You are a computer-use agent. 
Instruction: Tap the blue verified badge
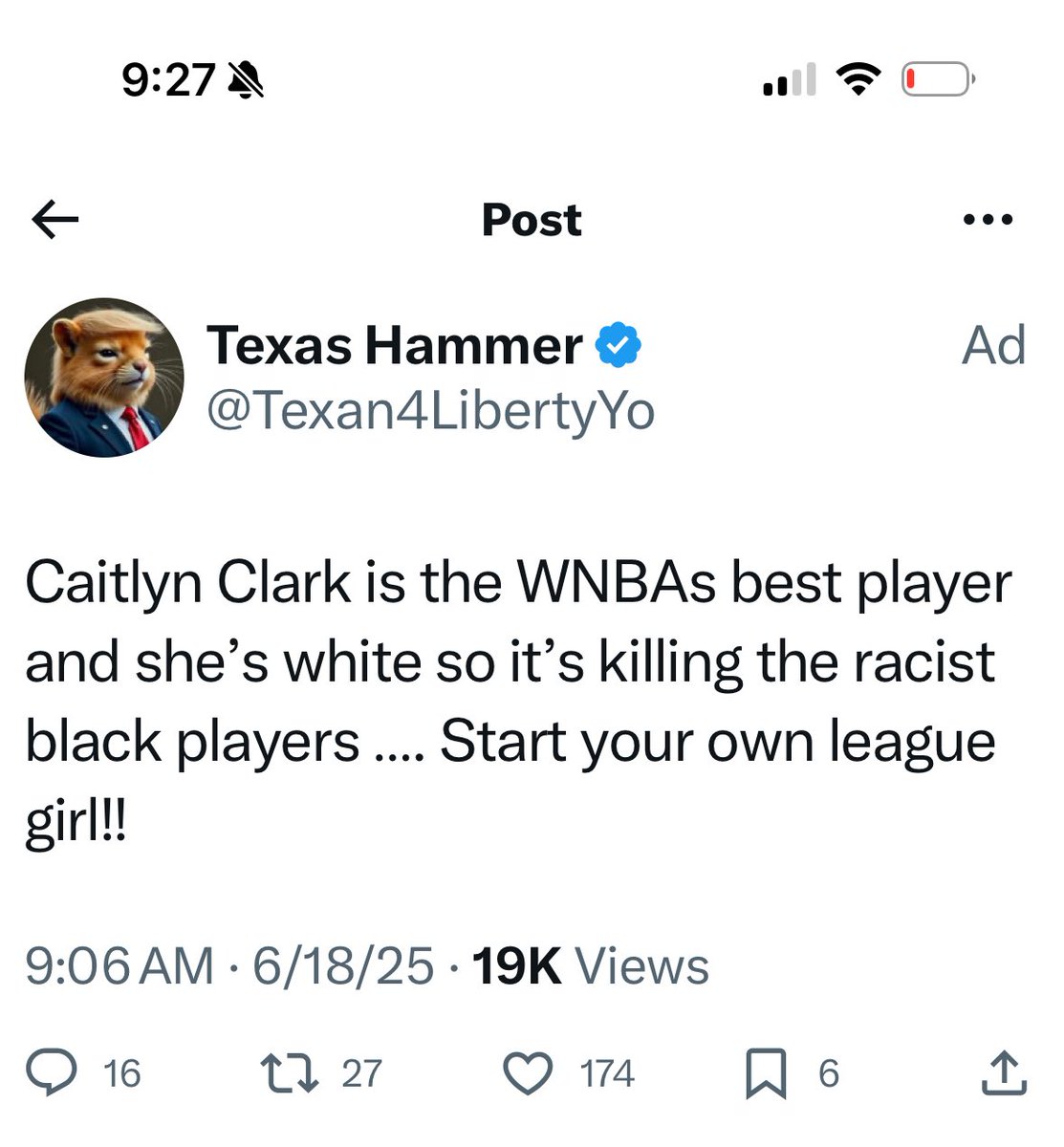coord(619,345)
